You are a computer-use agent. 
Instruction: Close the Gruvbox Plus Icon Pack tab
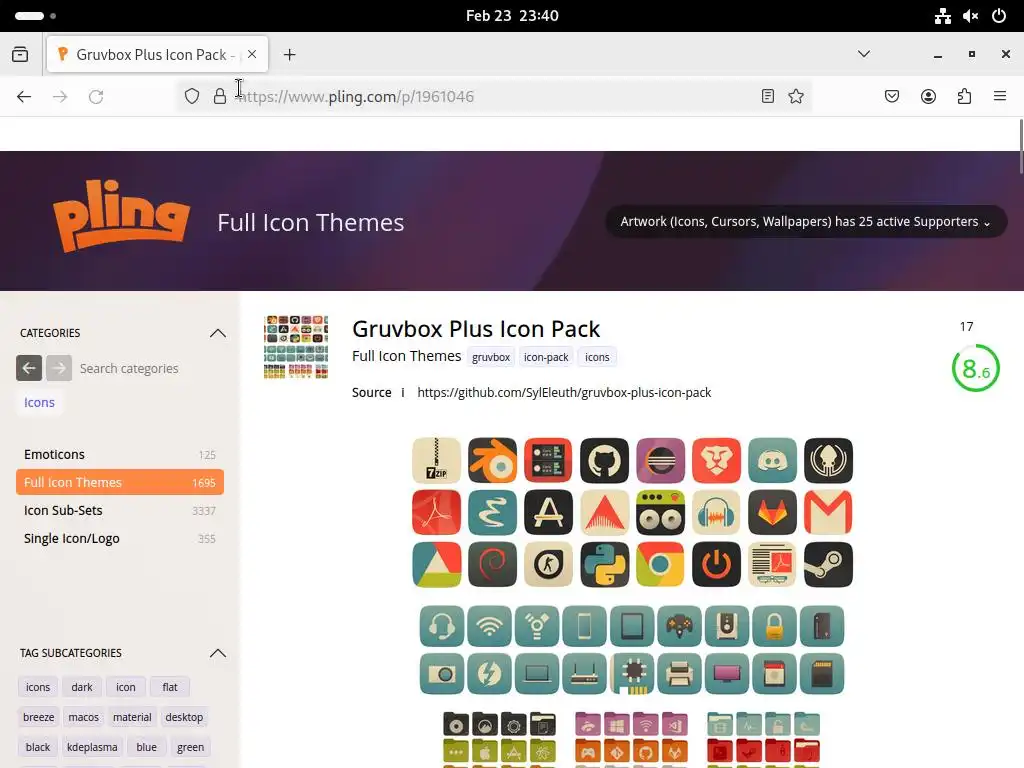click(x=252, y=54)
